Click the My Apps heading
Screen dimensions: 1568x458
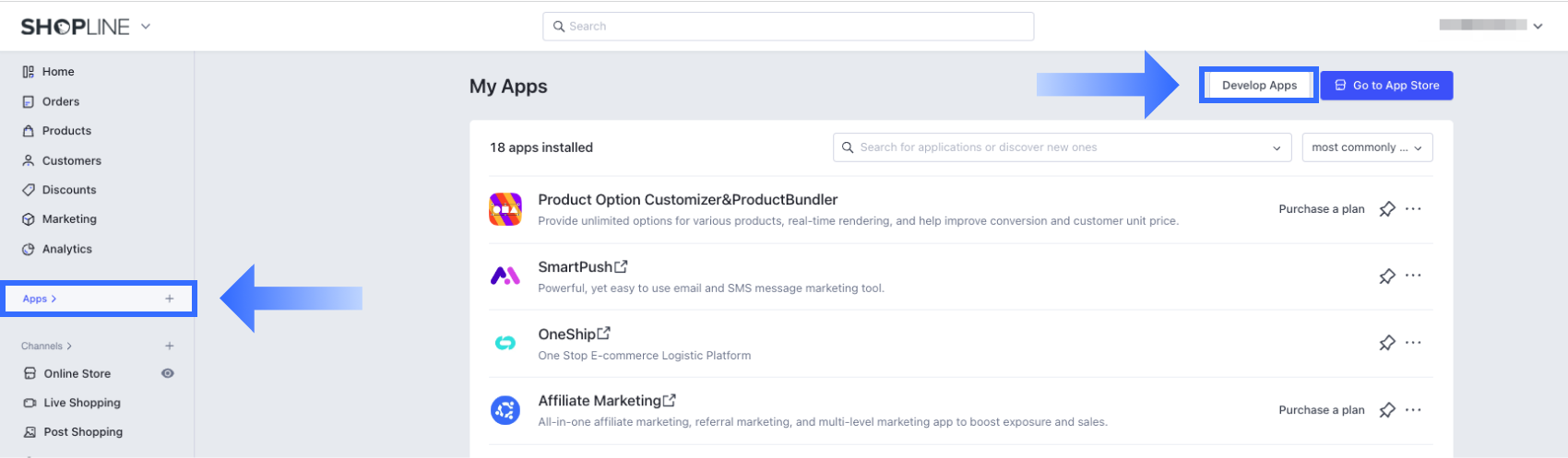[508, 87]
